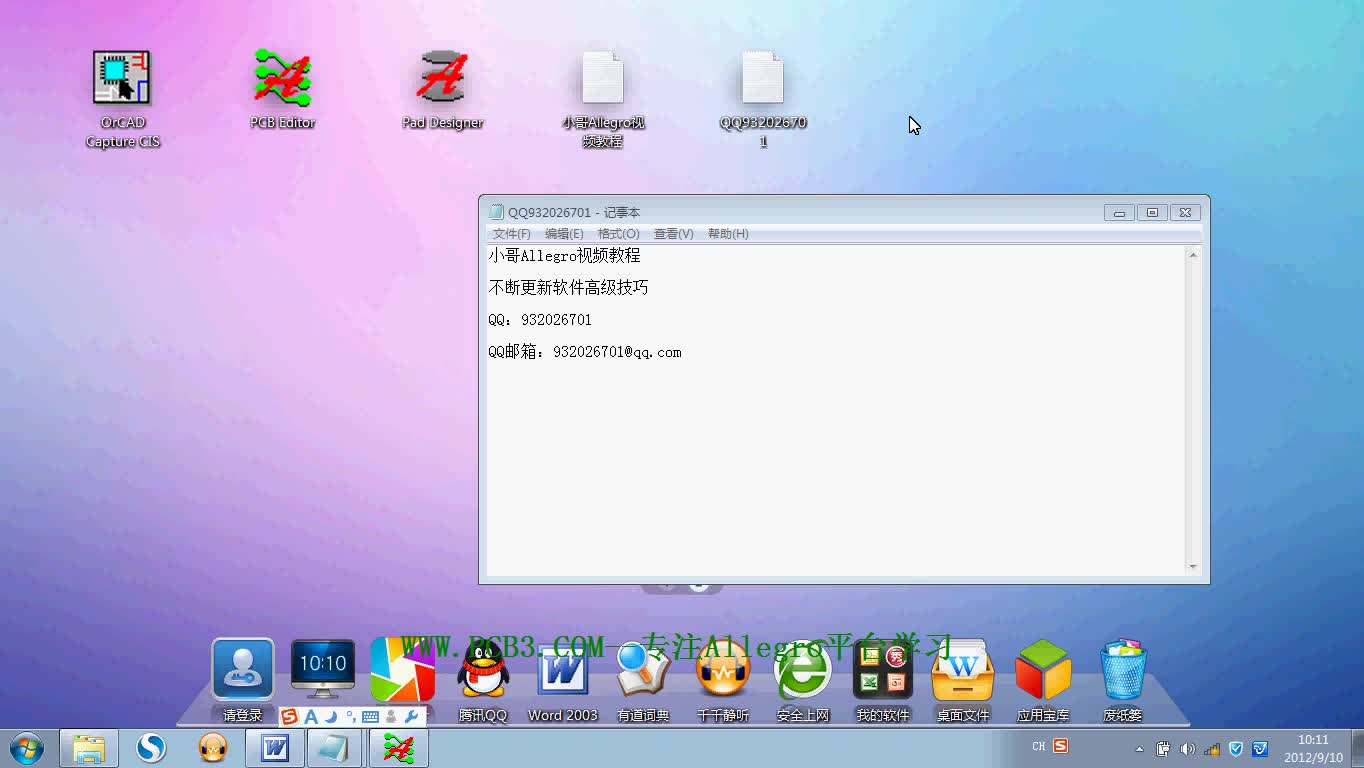Launch 腾讯QQ penguin icon in dock

click(483, 680)
